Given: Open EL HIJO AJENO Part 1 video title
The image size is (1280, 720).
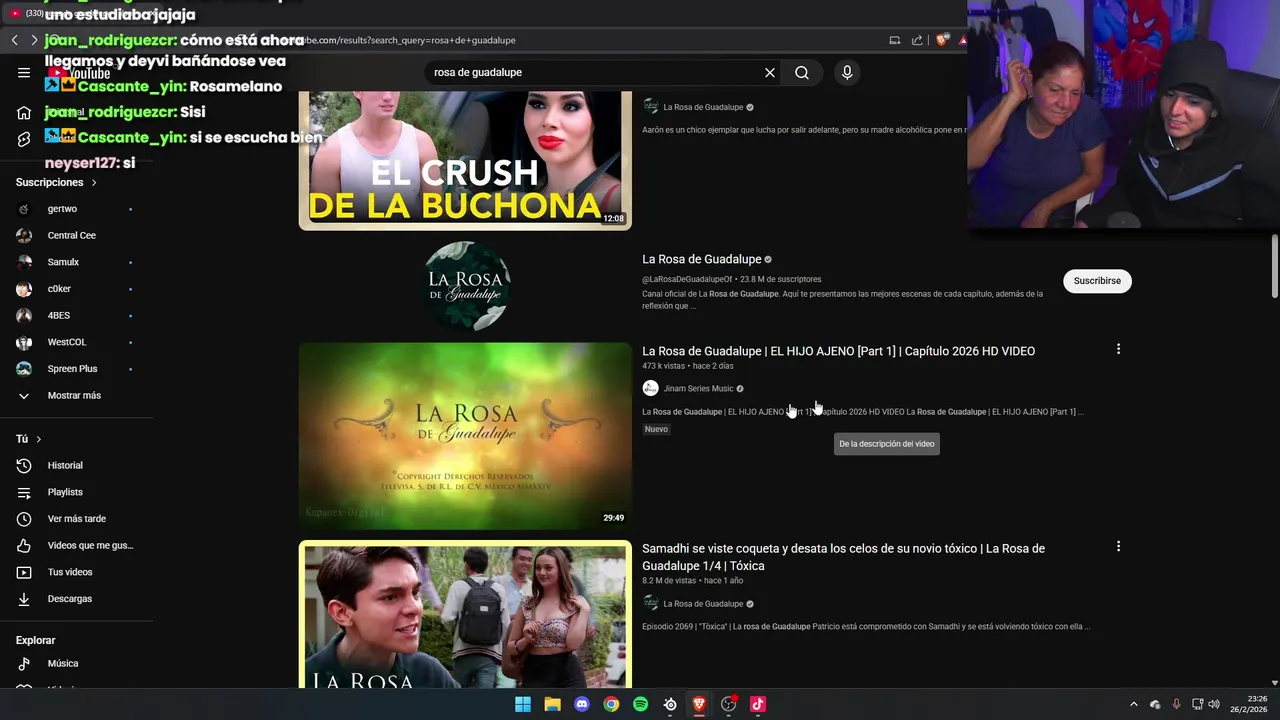Looking at the screenshot, I should click(838, 351).
